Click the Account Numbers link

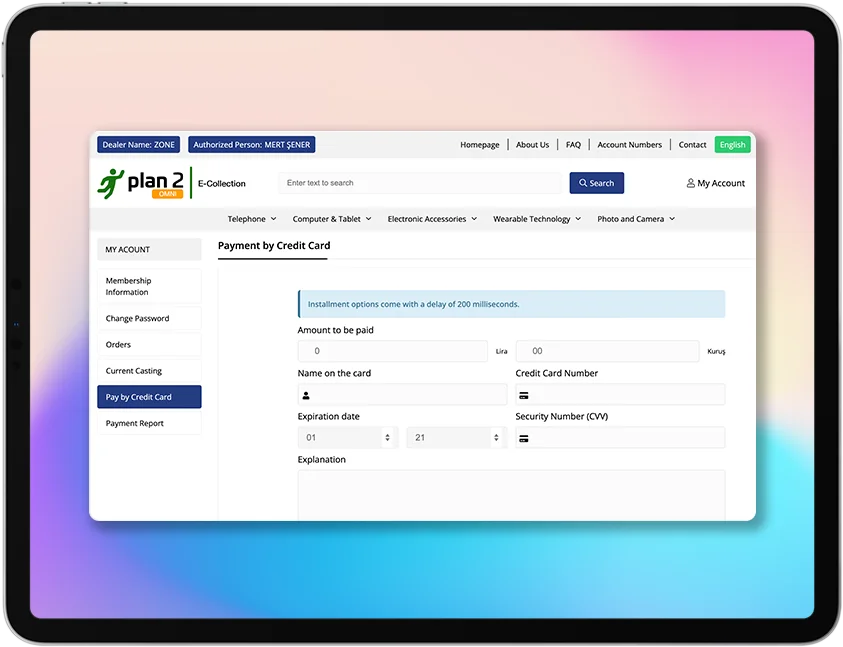point(629,145)
